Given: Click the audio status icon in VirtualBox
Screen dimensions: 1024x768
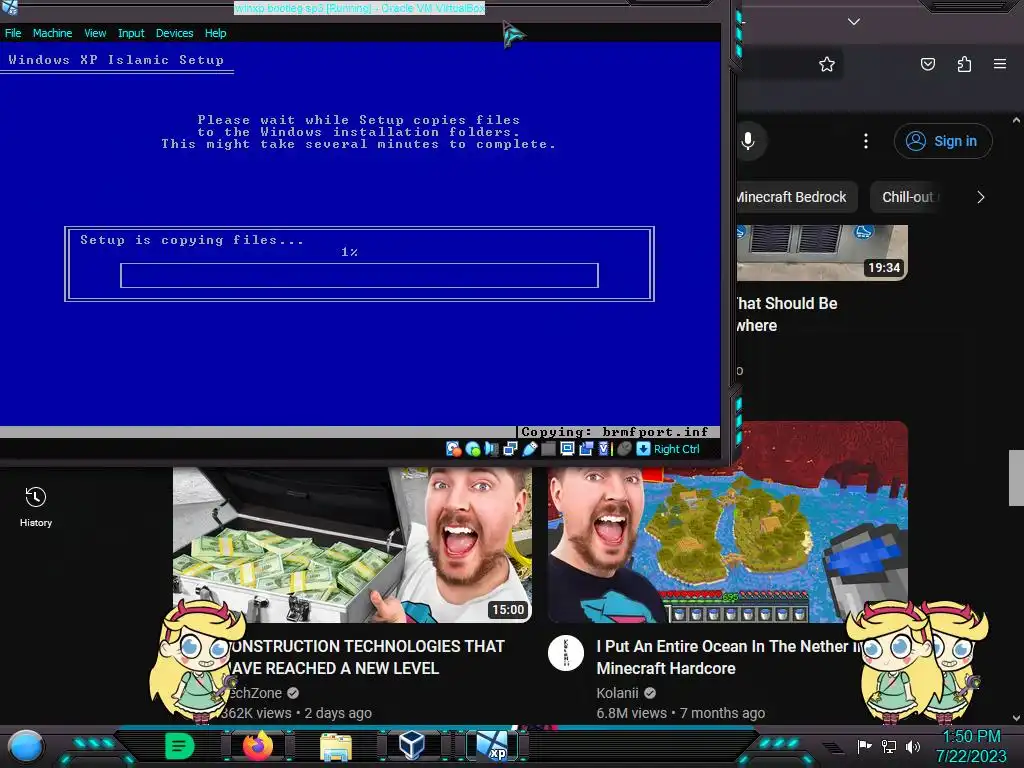Looking at the screenshot, I should tap(491, 449).
